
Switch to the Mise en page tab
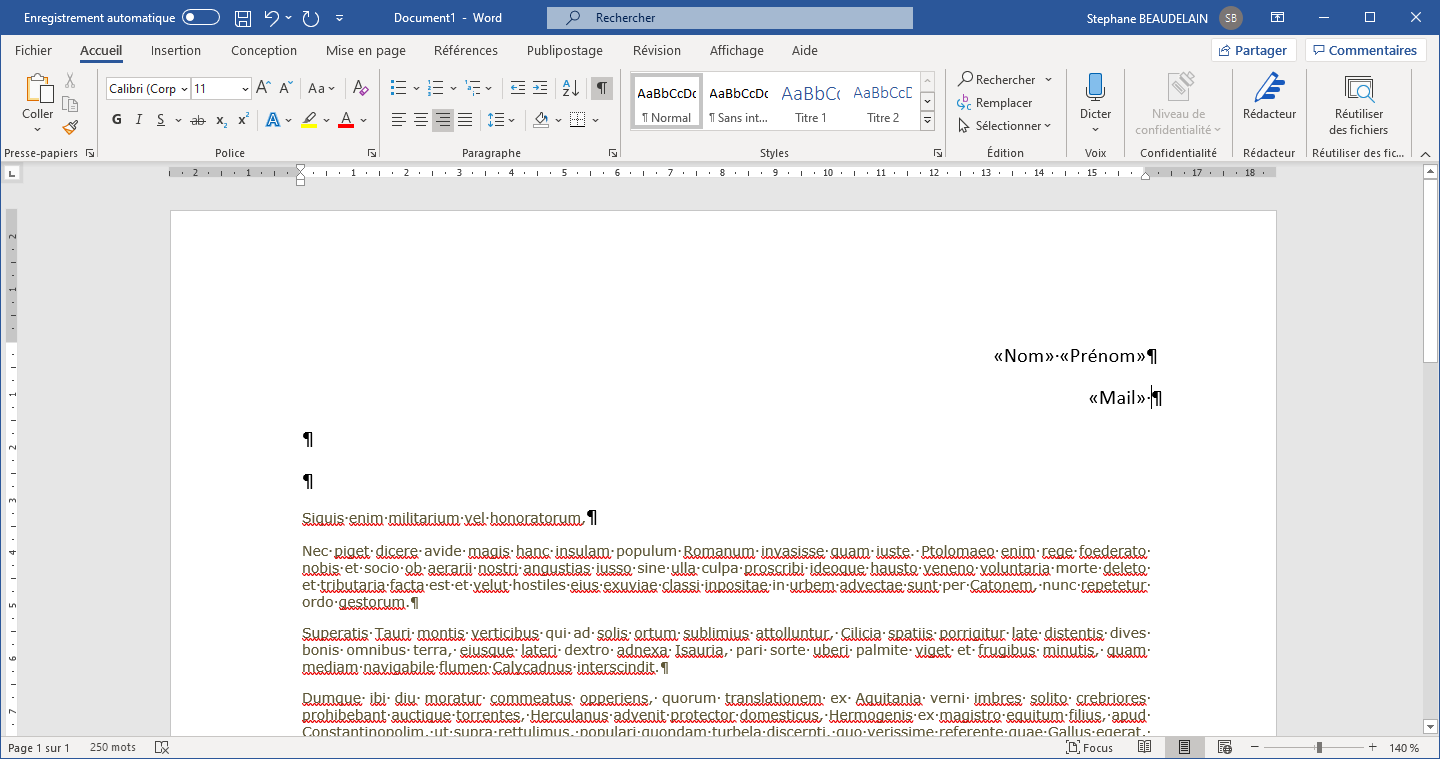click(x=365, y=50)
